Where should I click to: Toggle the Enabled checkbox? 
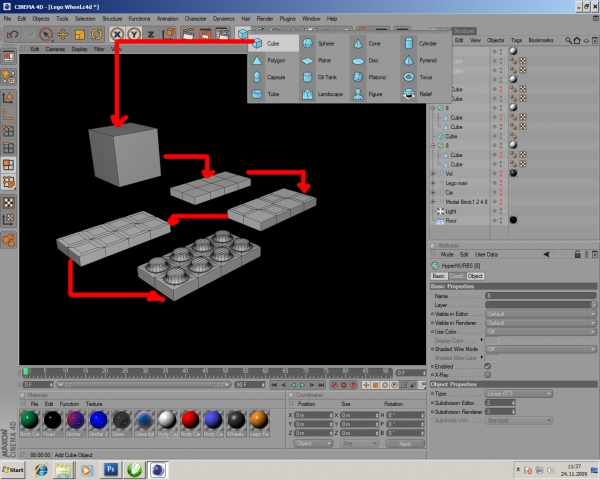coord(488,366)
